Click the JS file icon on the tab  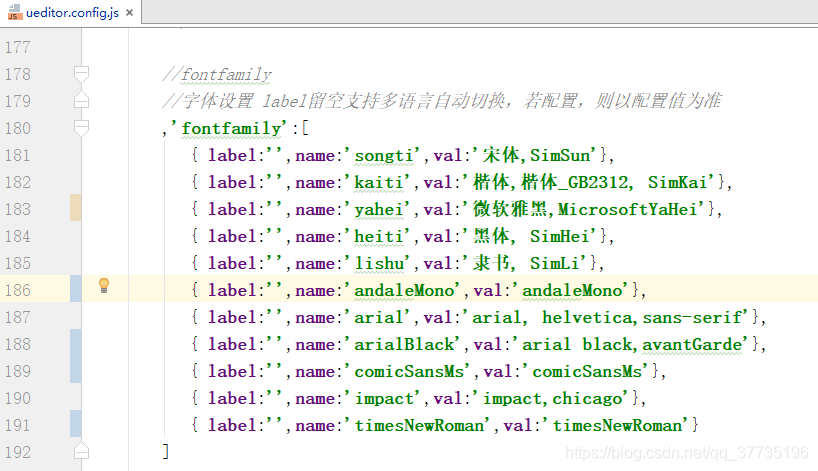[15, 13]
